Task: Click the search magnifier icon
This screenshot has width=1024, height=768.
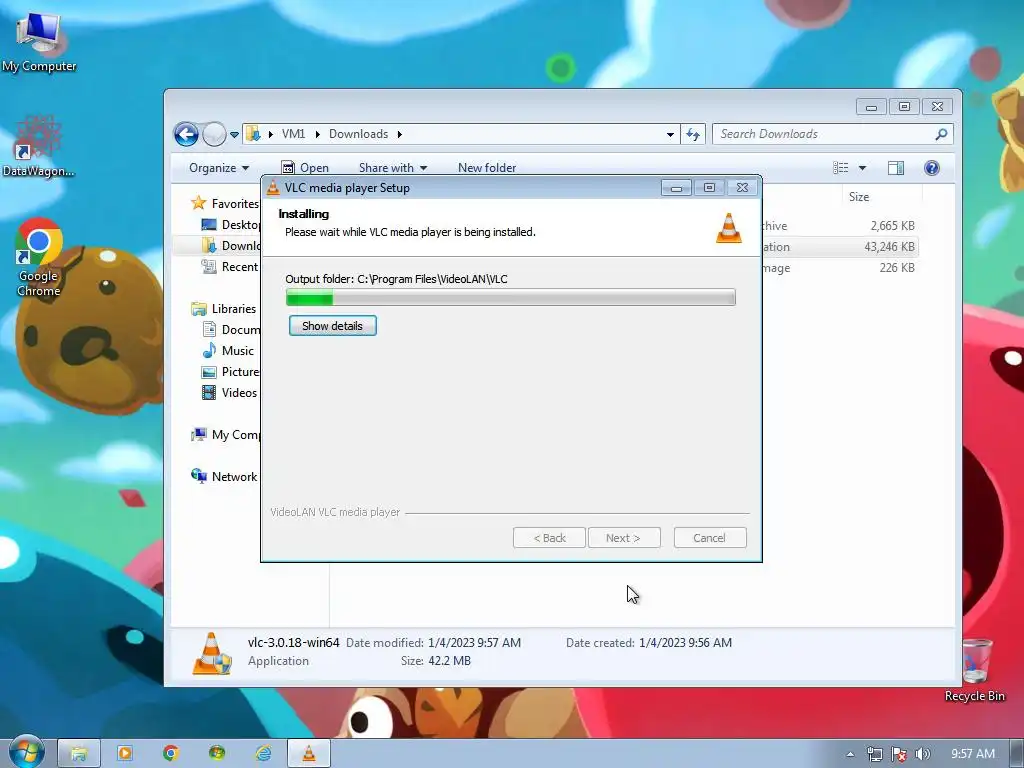Action: pyautogui.click(x=941, y=134)
